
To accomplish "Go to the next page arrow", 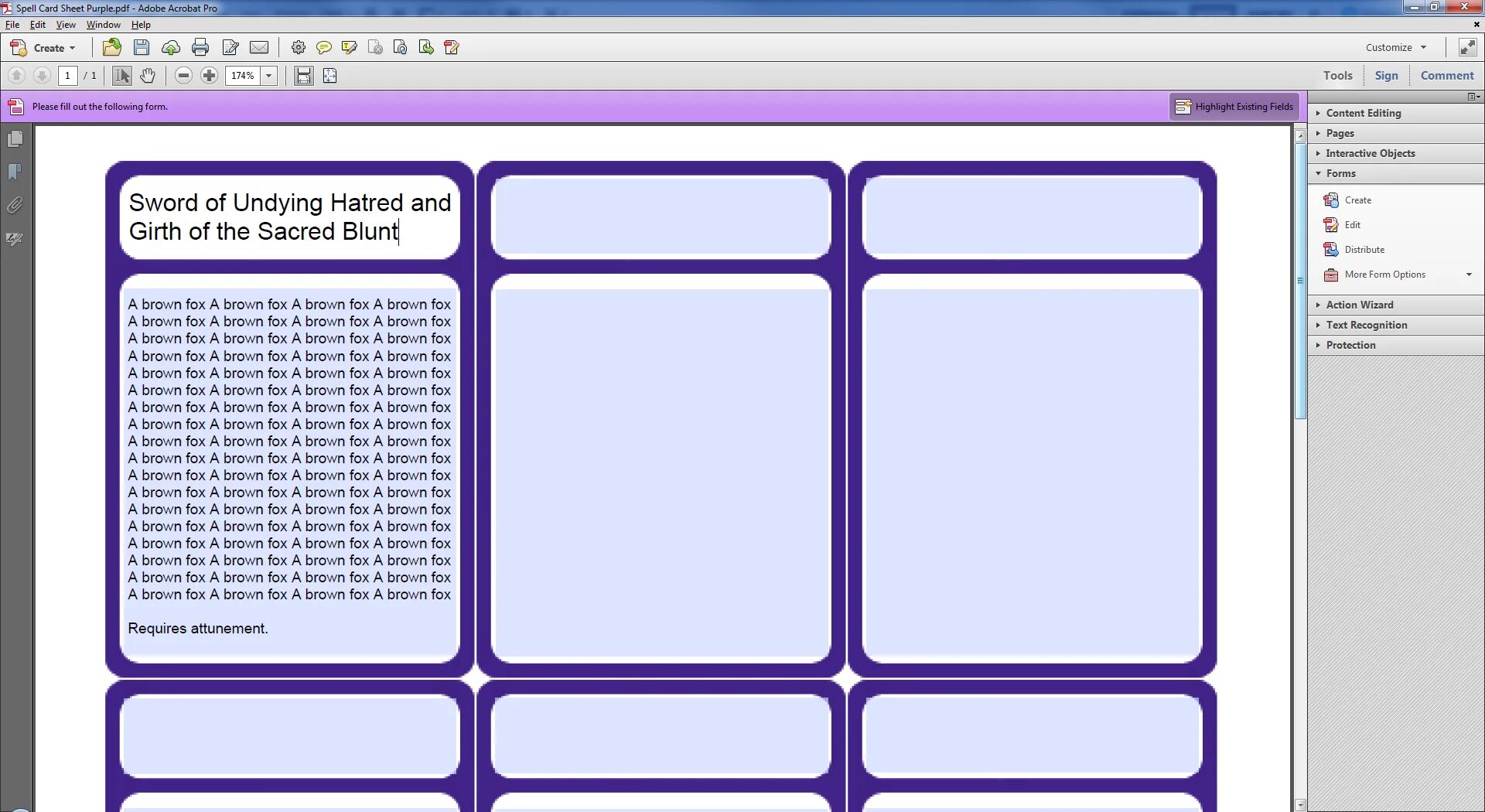I will [x=43, y=76].
